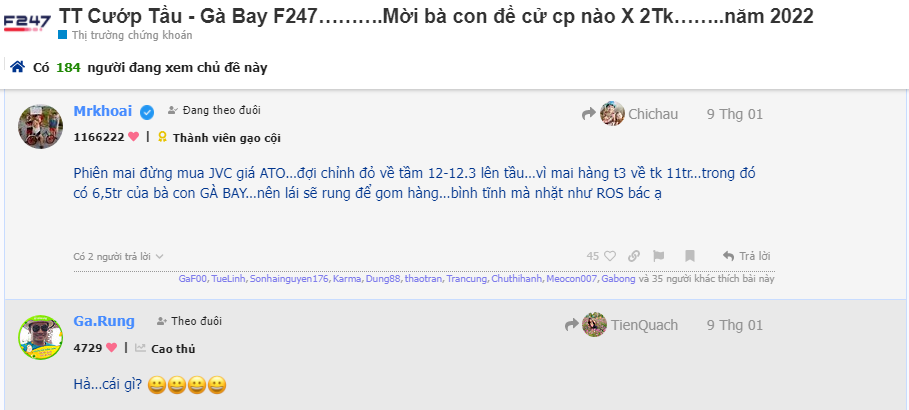Open liker GaF00's profile

[192, 279]
